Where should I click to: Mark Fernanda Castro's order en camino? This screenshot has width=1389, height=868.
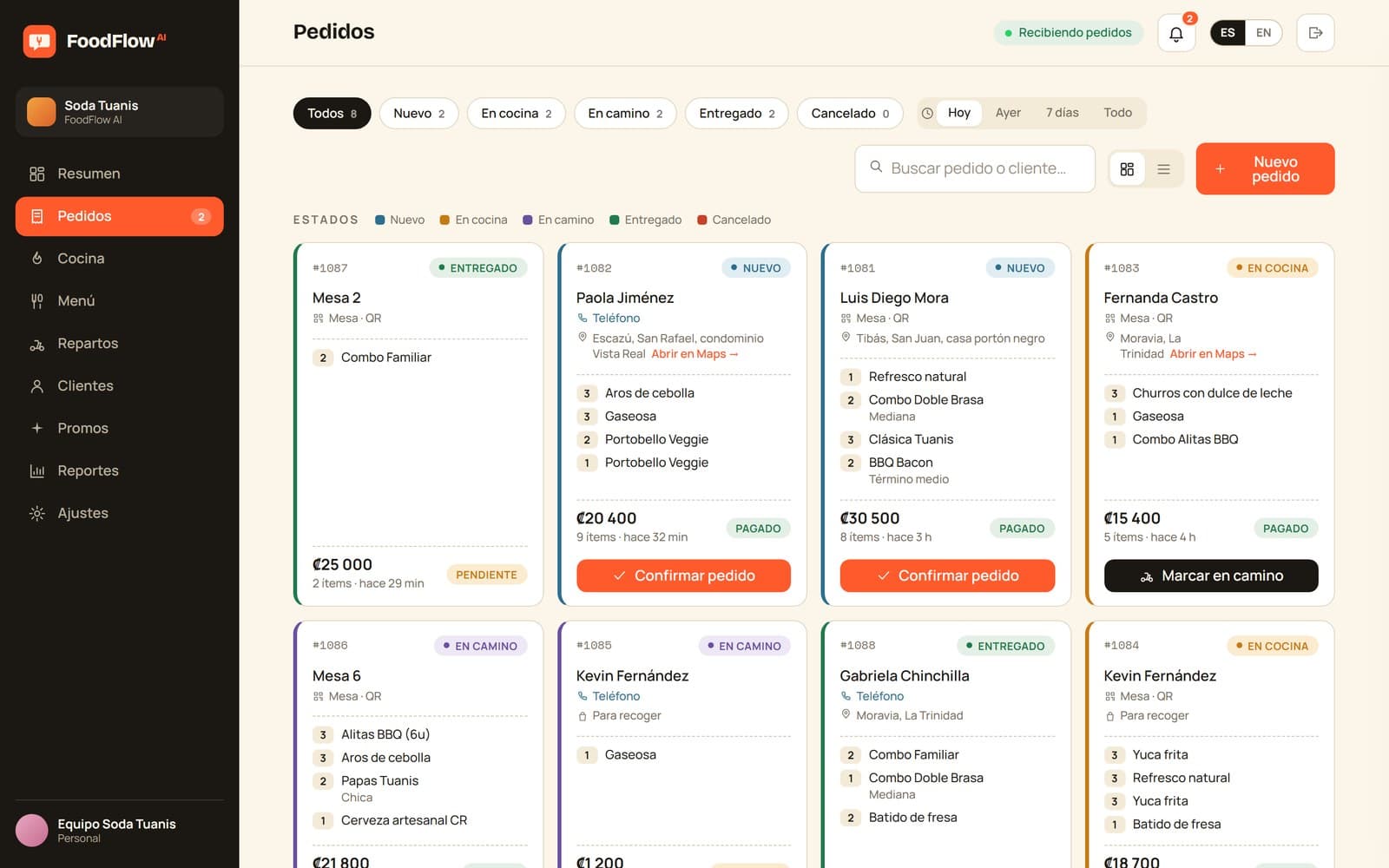(x=1211, y=575)
